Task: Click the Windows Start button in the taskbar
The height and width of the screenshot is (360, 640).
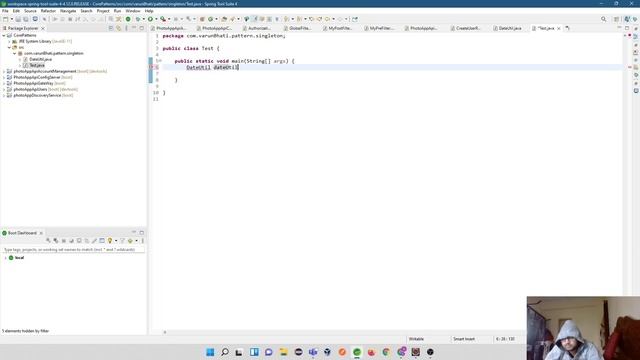Action: [x=210, y=352]
